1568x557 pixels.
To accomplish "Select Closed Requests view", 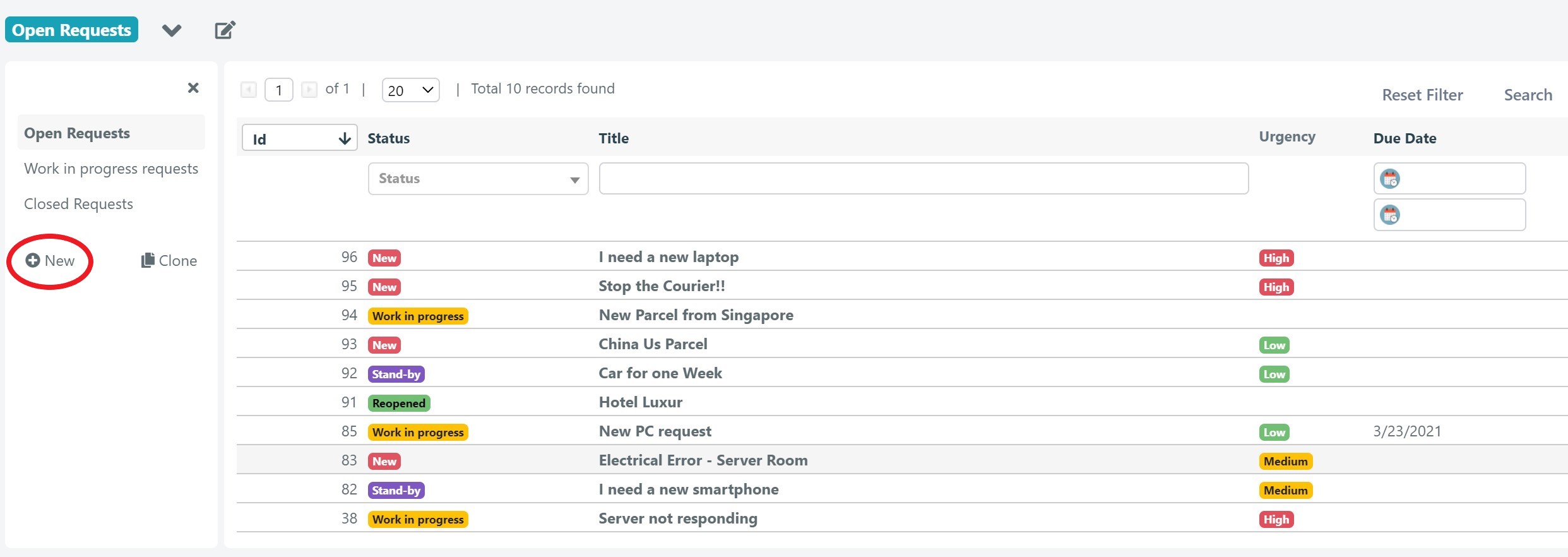I will [x=78, y=204].
